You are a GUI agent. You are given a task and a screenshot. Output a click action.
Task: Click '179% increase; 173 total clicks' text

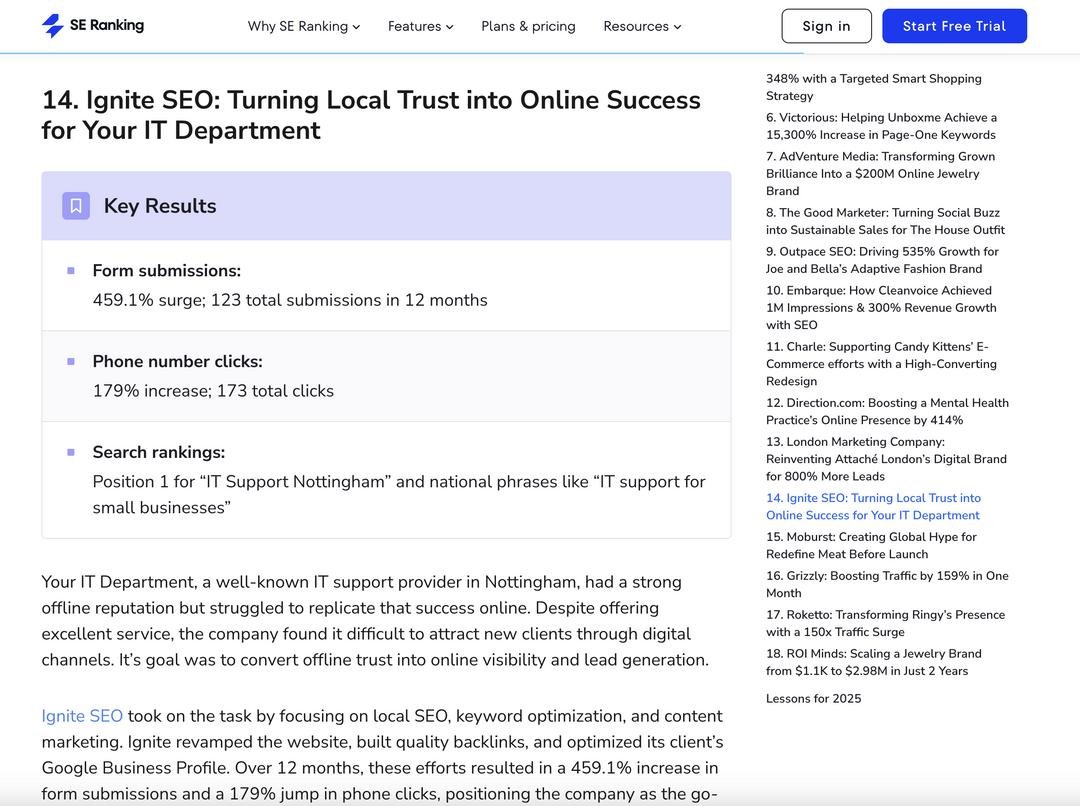(x=214, y=391)
